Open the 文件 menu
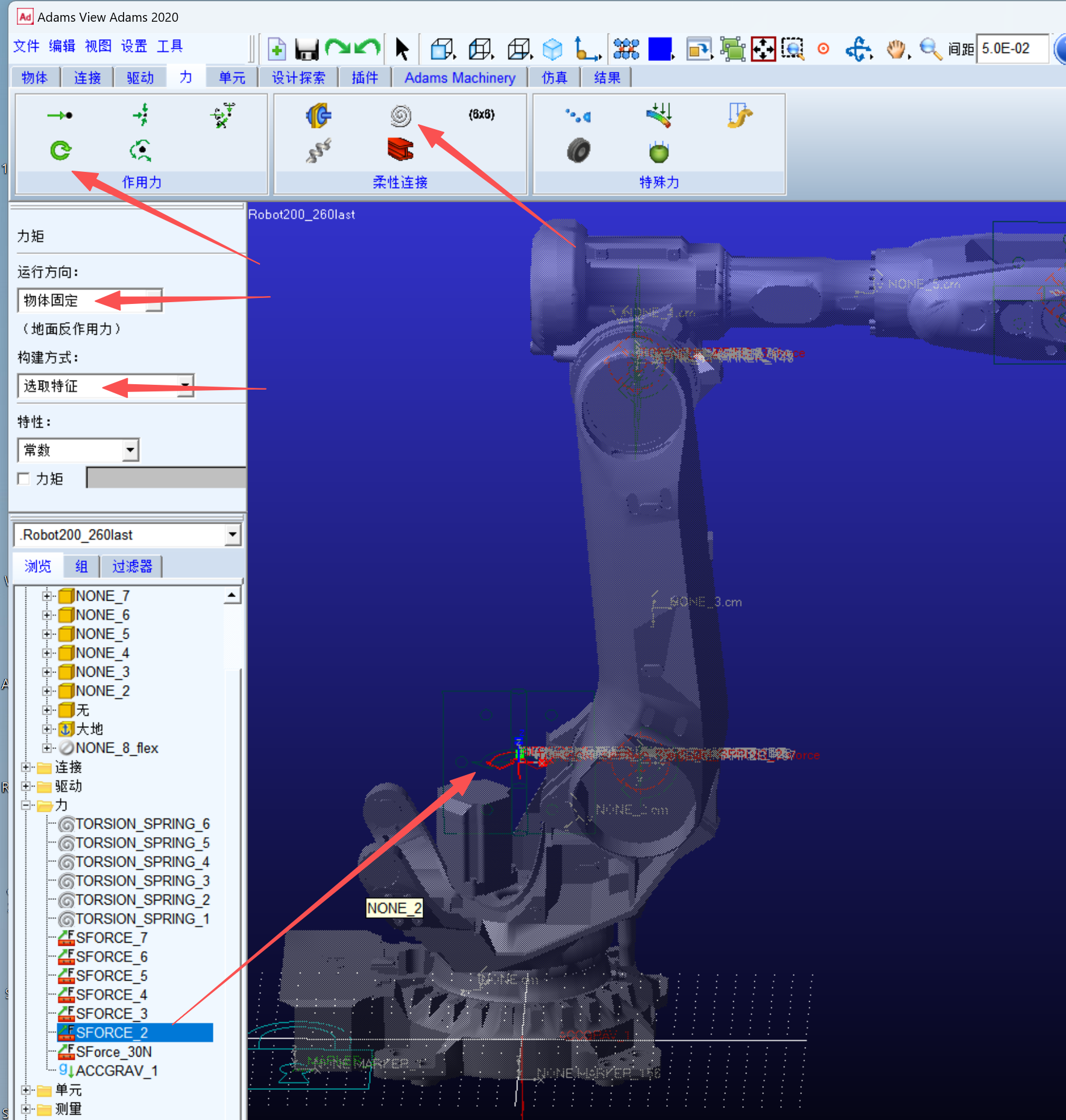The height and width of the screenshot is (1120, 1066). (26, 46)
